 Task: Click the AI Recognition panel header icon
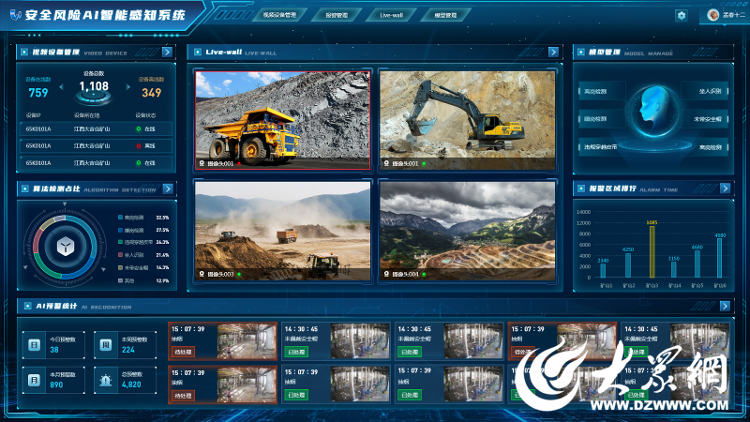pos(28,306)
